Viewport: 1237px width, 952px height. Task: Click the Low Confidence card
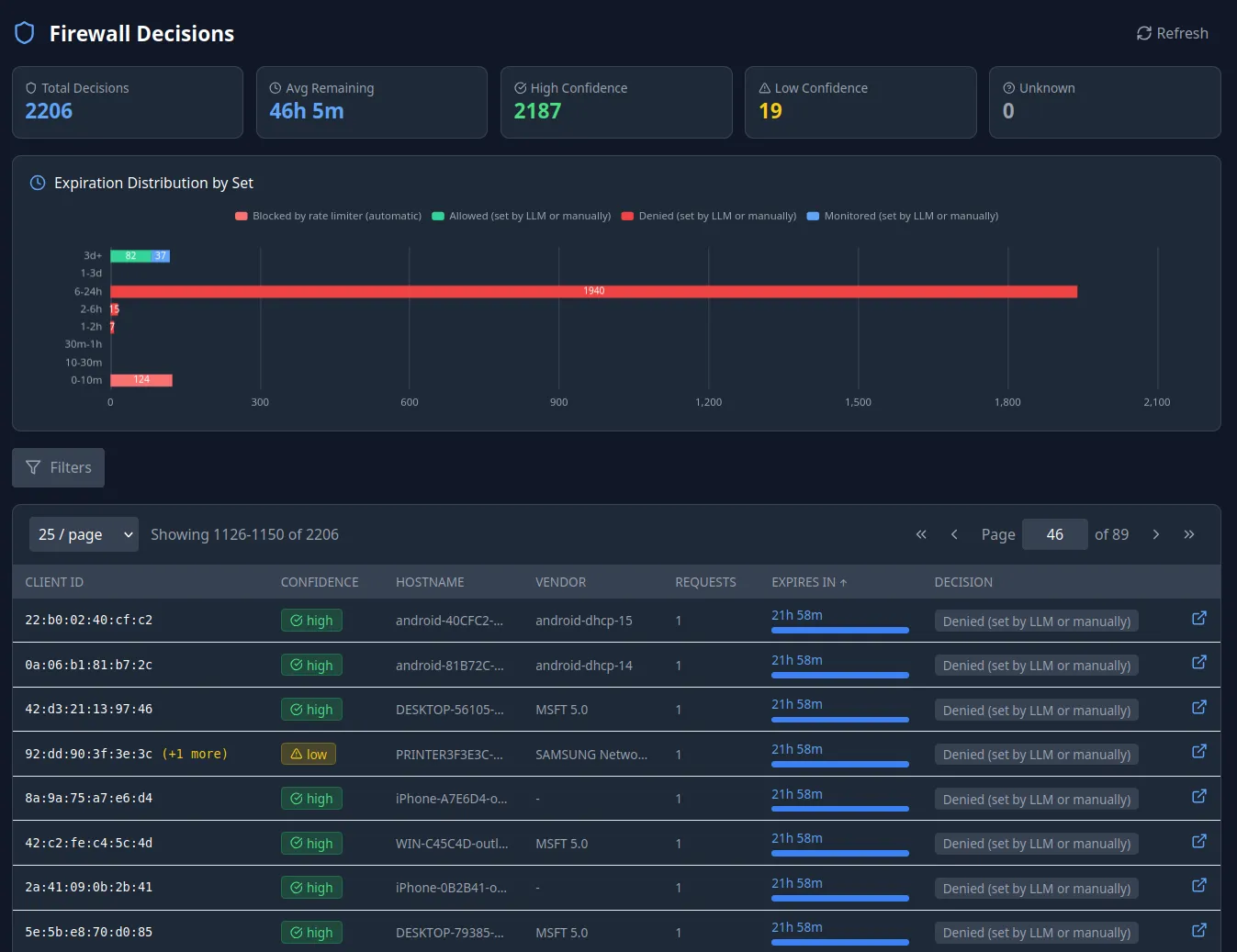[x=860, y=102]
